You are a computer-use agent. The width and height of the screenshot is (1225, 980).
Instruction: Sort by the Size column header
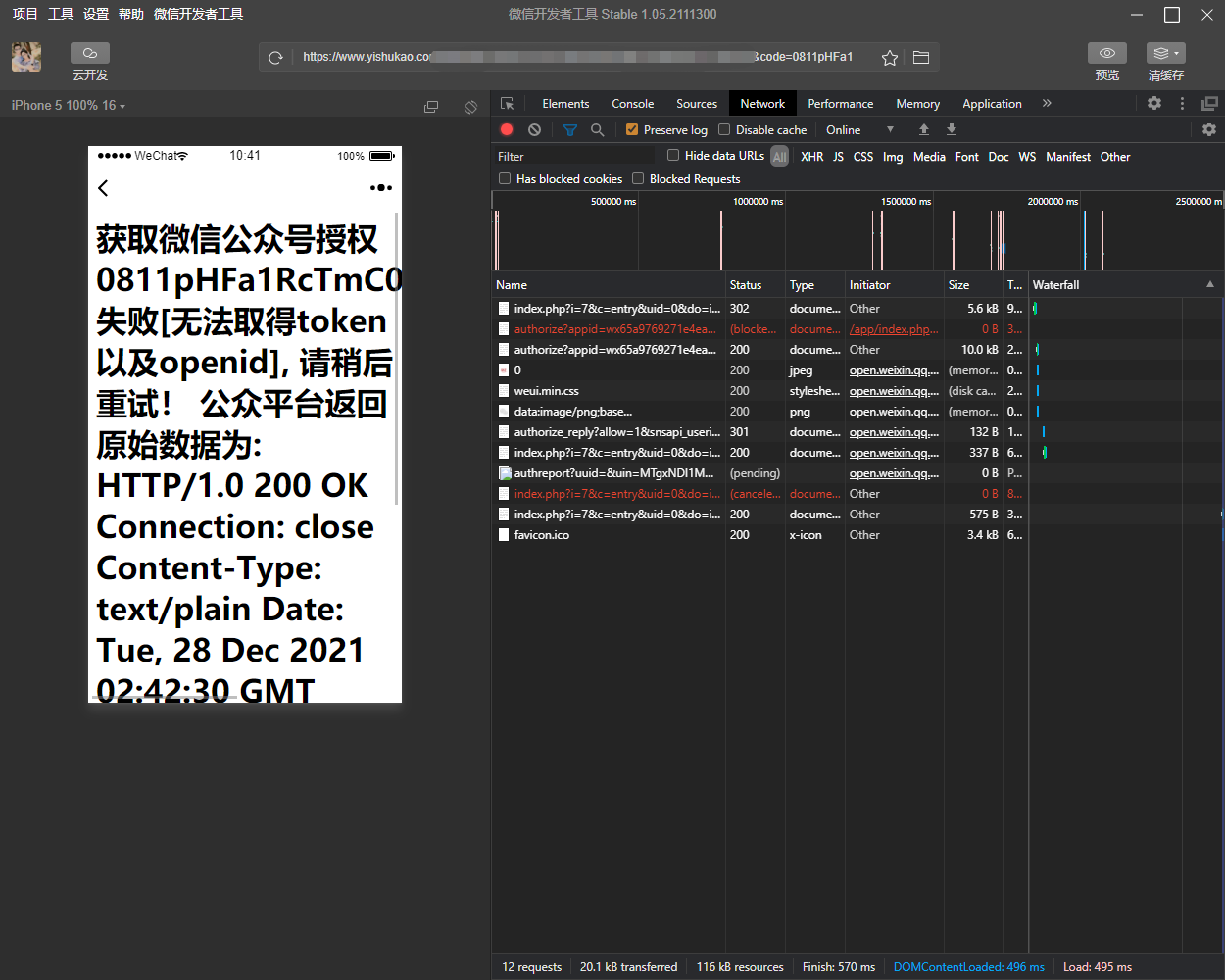pos(972,284)
